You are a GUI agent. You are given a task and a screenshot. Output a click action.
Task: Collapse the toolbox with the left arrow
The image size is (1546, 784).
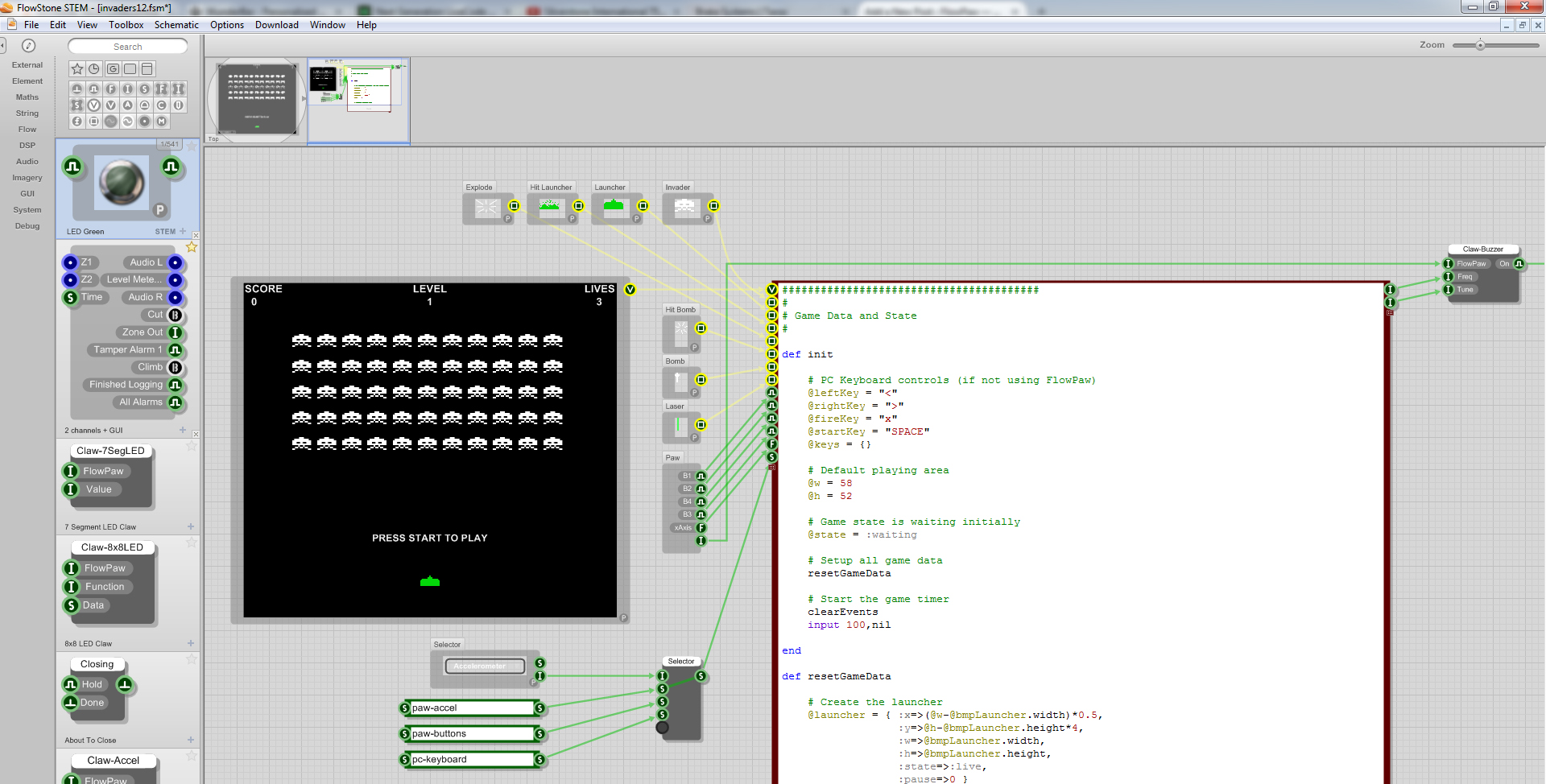[2, 46]
